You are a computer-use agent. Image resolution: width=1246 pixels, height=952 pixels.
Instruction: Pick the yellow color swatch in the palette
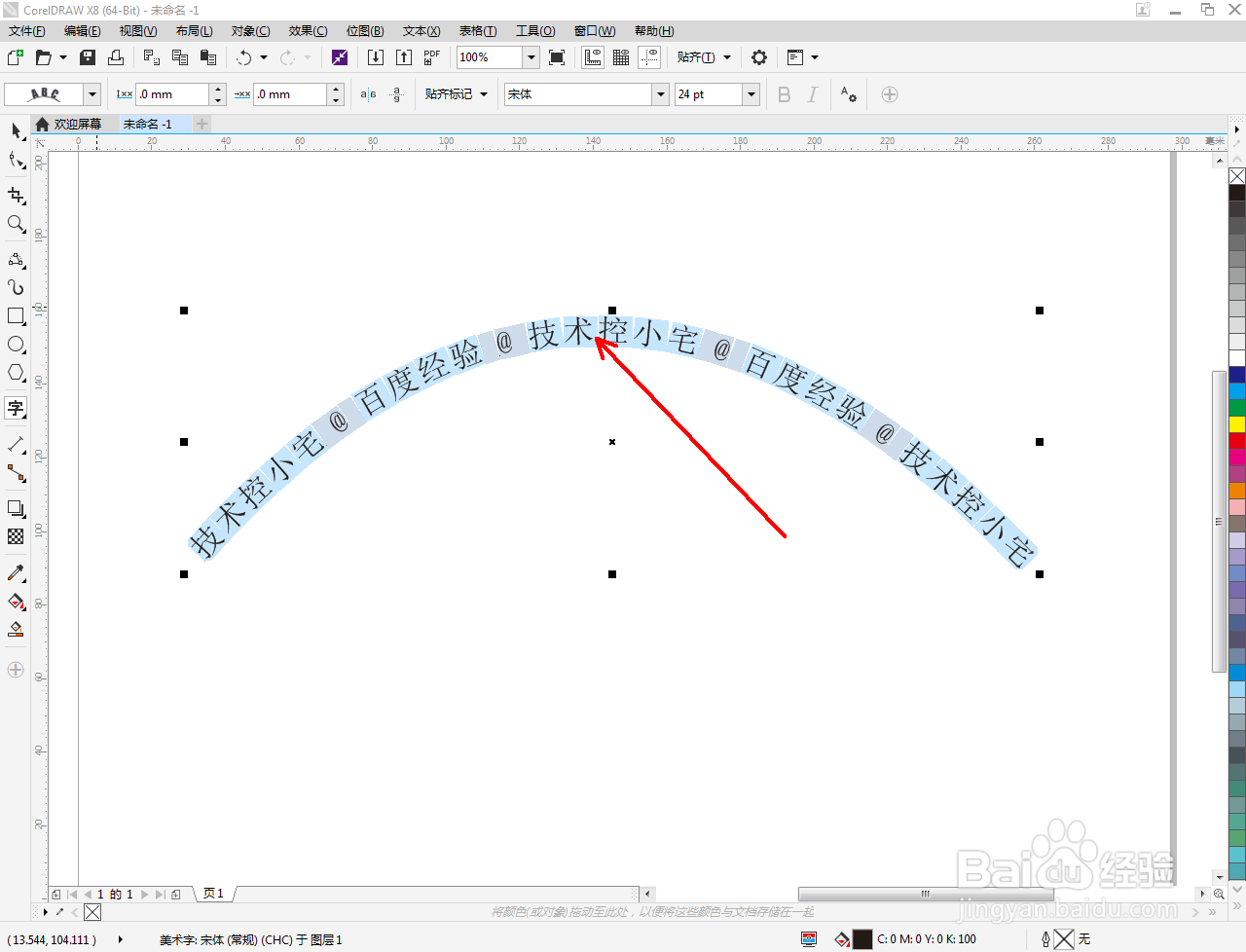pyautogui.click(x=1237, y=424)
